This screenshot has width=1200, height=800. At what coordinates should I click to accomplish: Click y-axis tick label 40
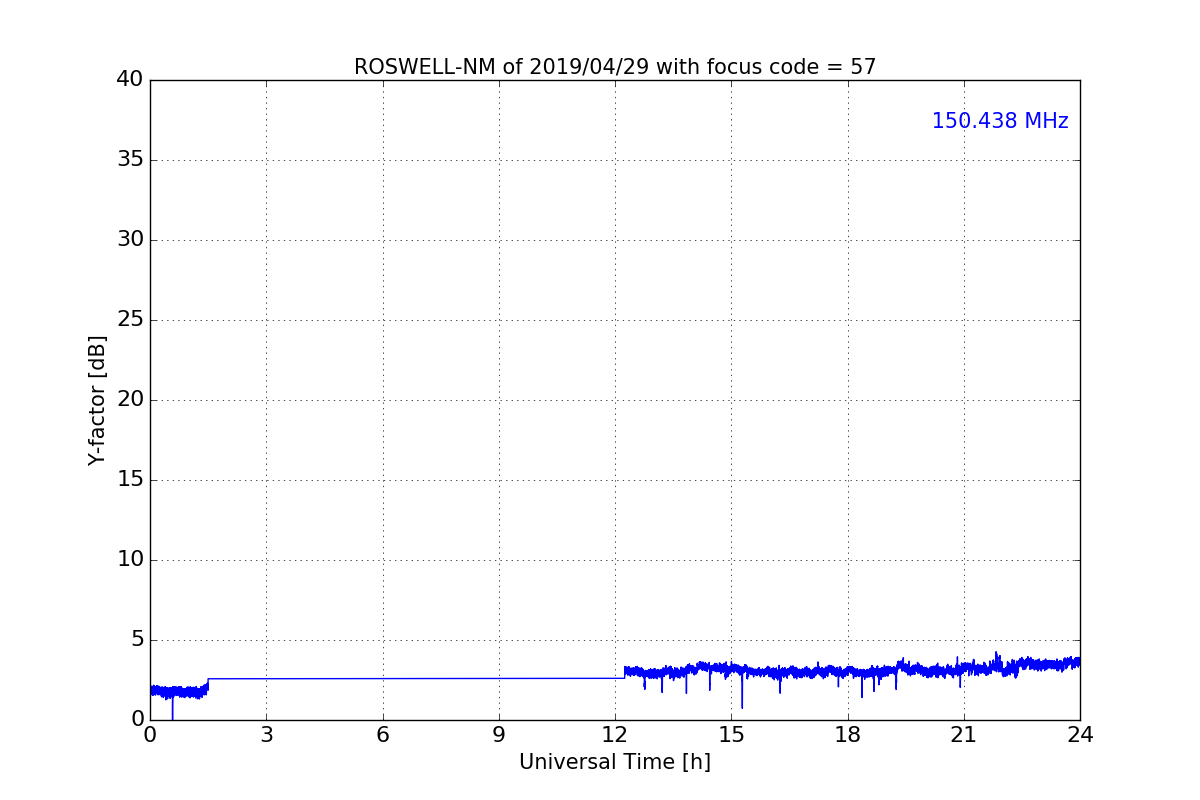[129, 80]
